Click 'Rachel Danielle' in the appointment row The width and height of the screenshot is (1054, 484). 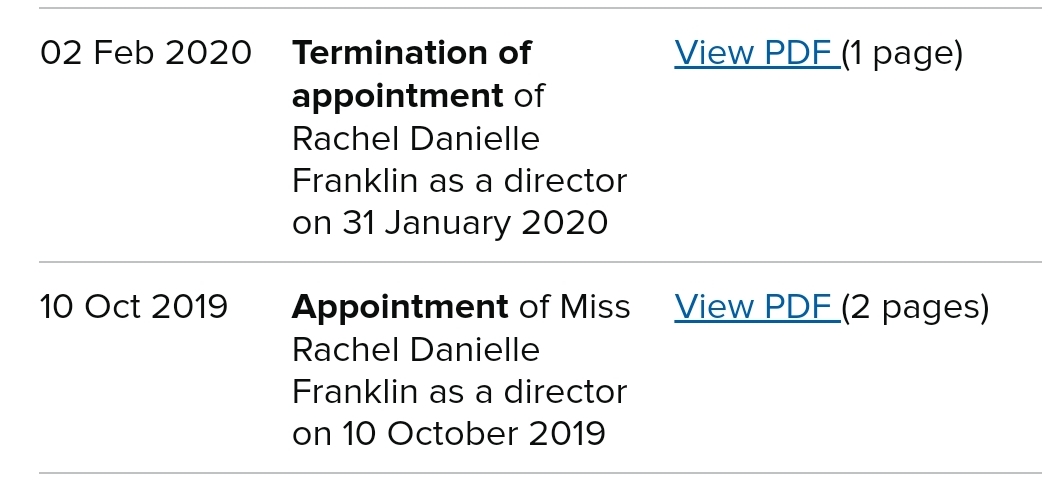point(416,350)
